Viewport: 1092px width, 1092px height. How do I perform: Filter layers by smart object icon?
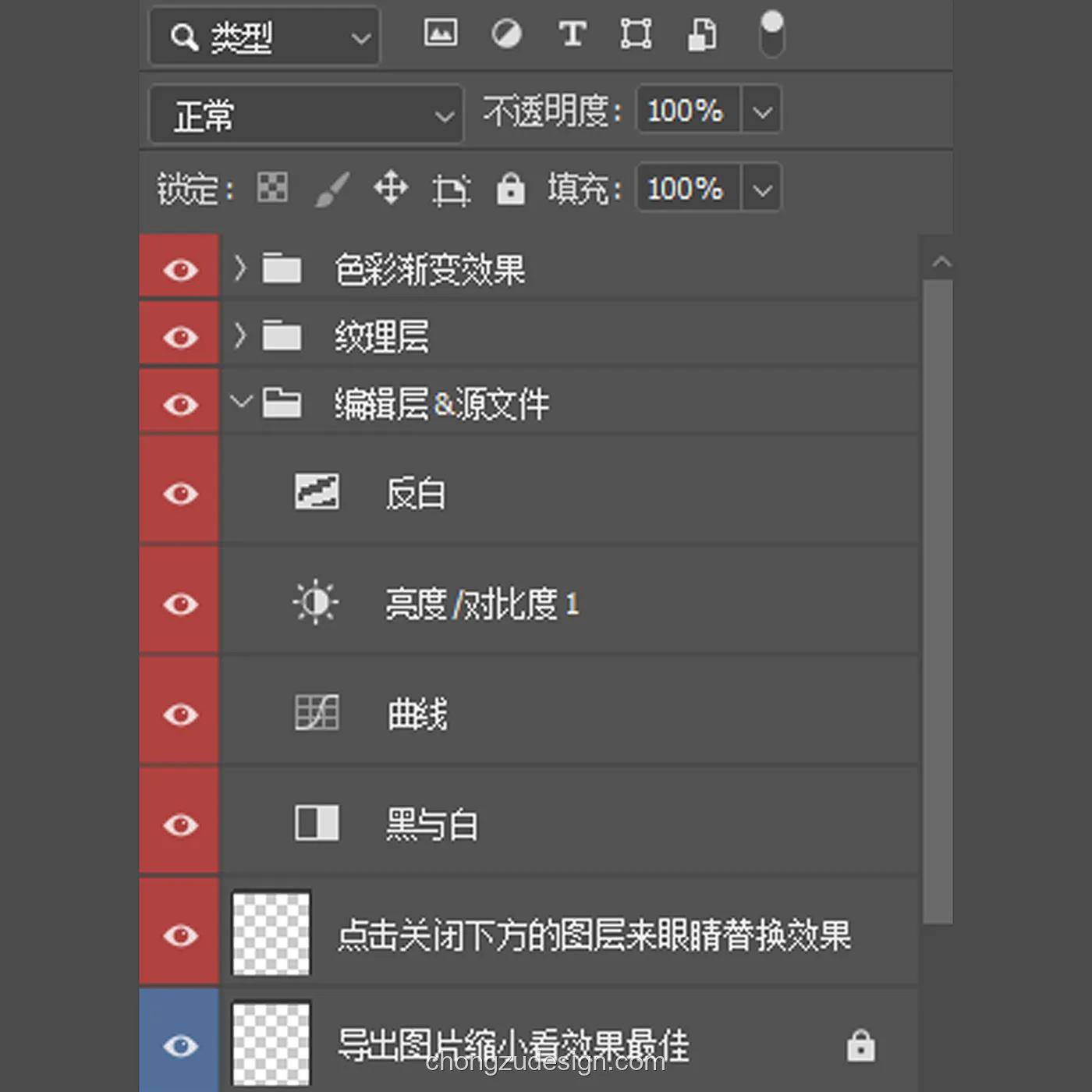pyautogui.click(x=702, y=34)
